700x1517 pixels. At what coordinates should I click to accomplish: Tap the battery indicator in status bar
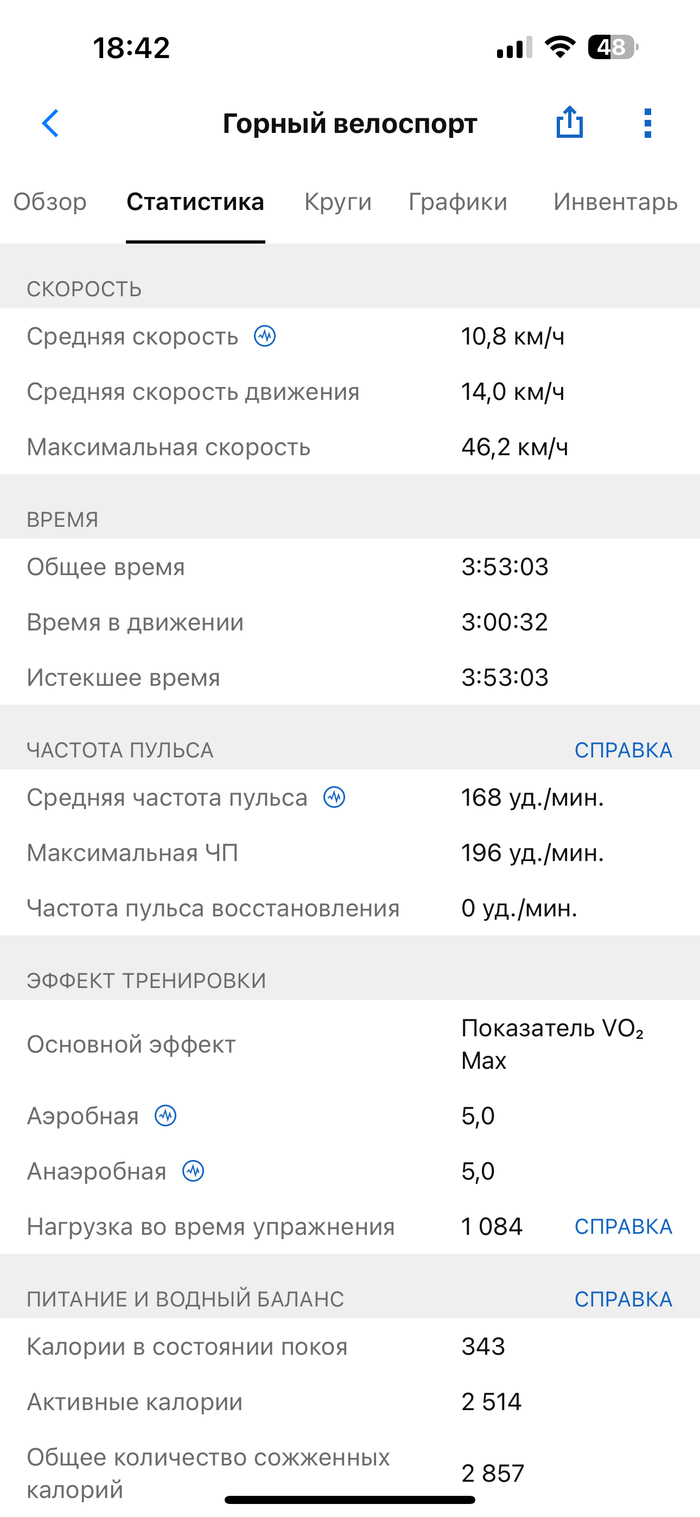pos(612,47)
